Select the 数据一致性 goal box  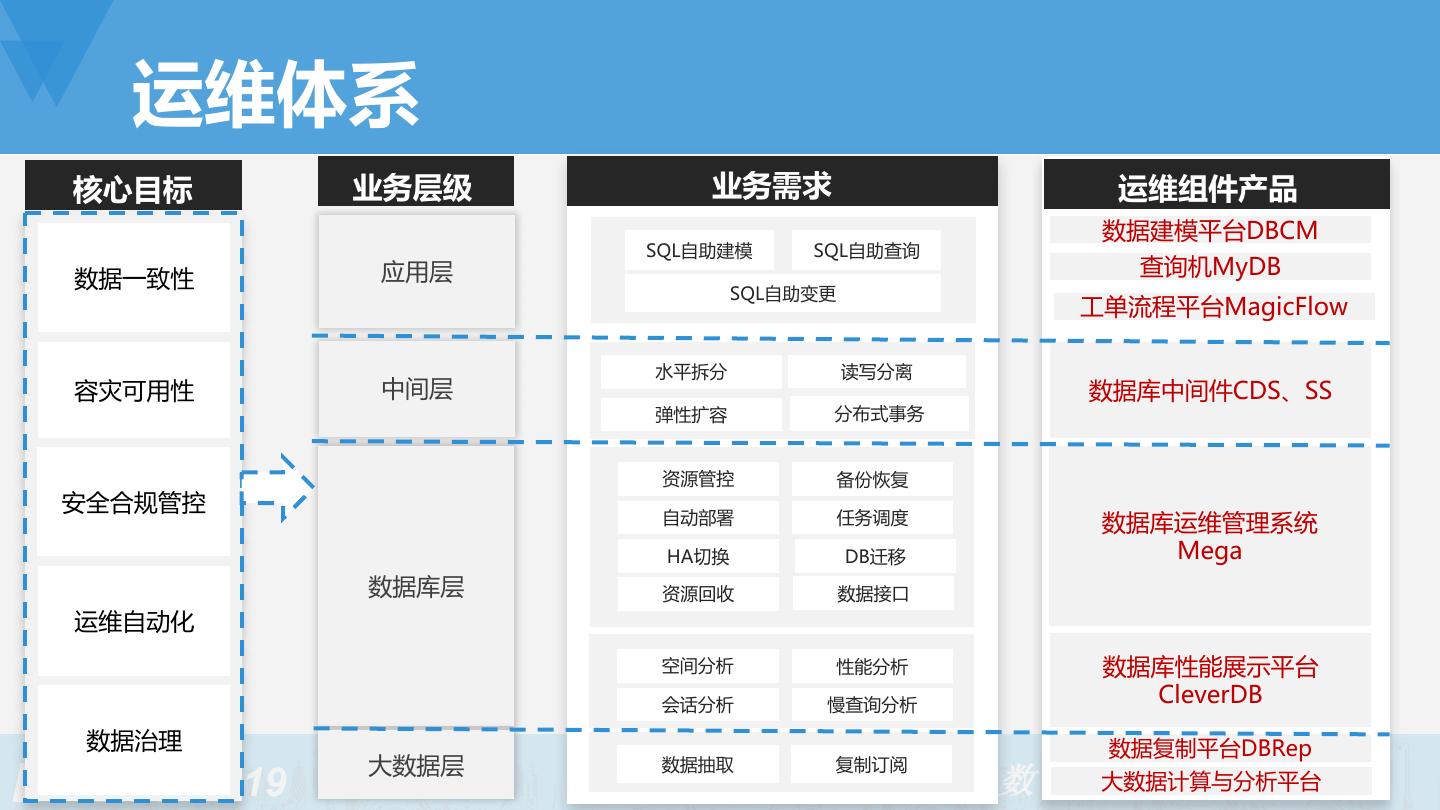134,277
